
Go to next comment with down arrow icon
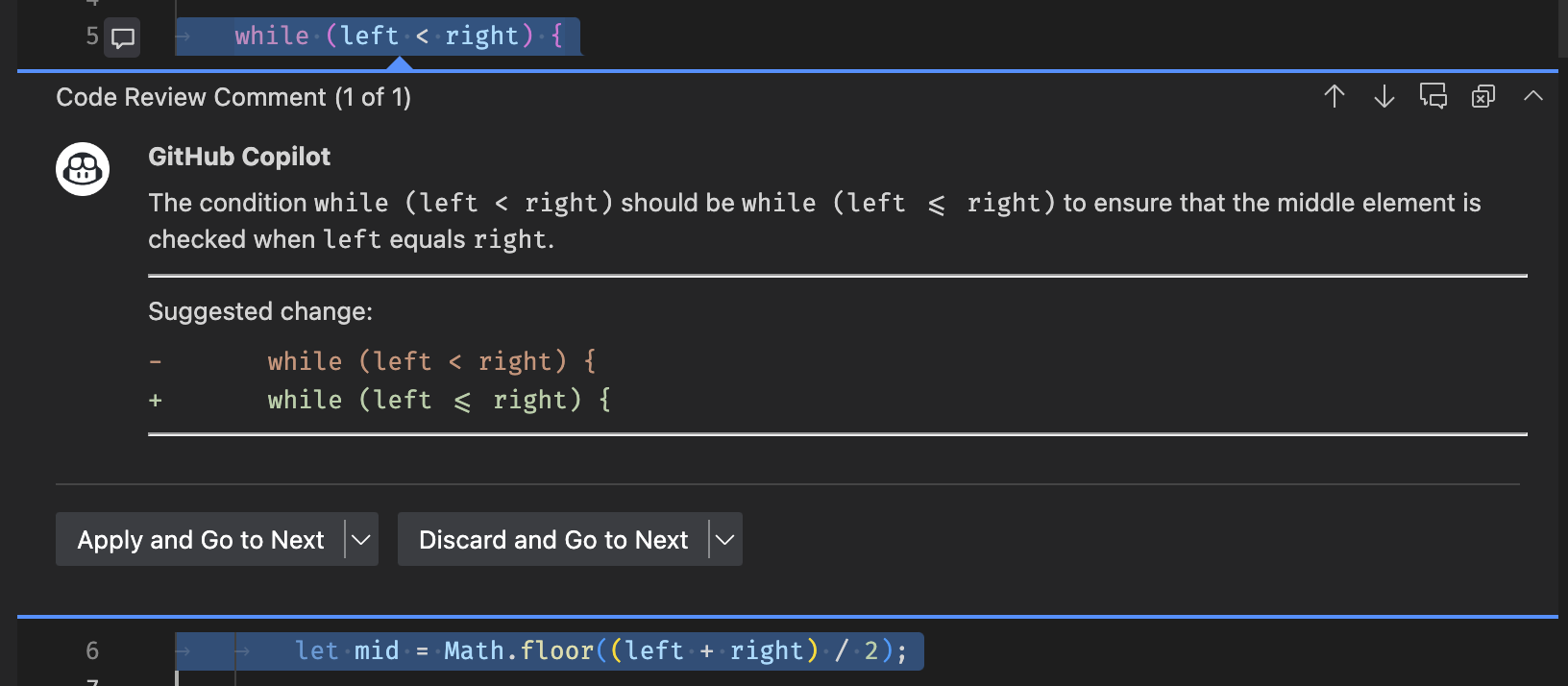pos(1384,96)
